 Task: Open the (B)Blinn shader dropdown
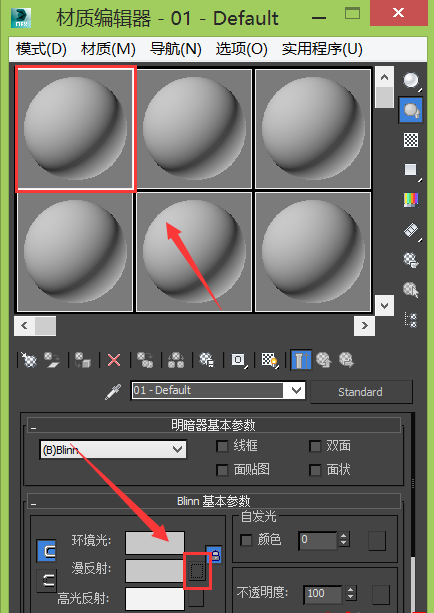tap(113, 450)
